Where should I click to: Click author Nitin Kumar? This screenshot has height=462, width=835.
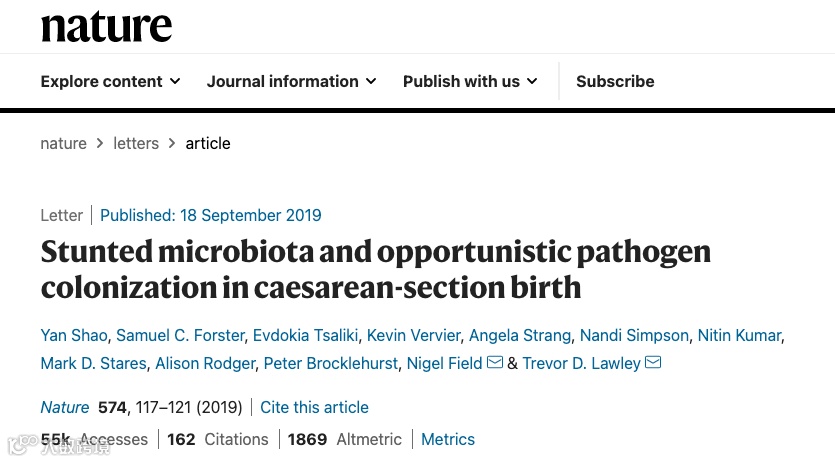pyautogui.click(x=740, y=335)
